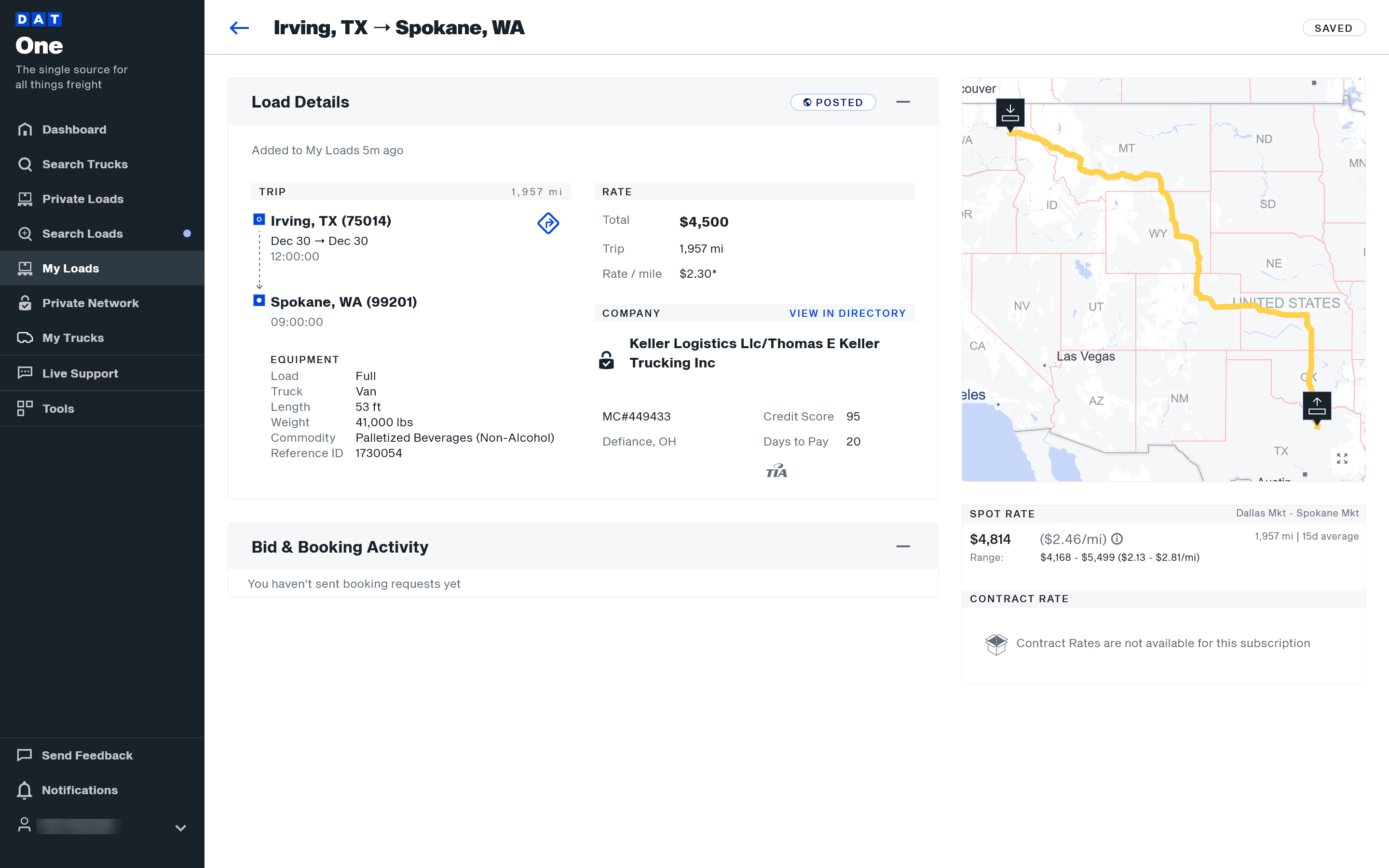1389x868 pixels.
Task: Click the POSTED status badge
Action: [x=833, y=102]
